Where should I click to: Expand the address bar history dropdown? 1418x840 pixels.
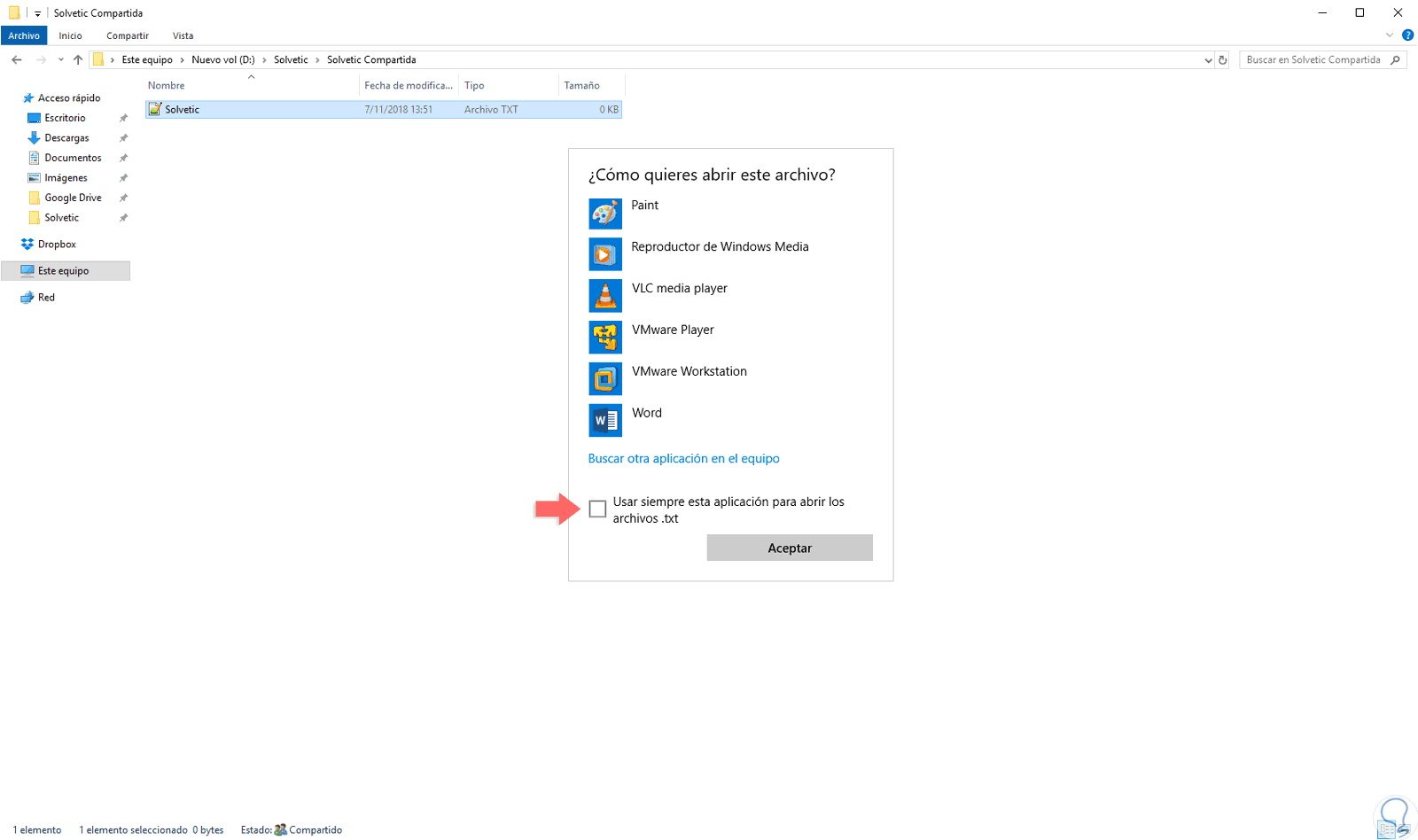1208,60
